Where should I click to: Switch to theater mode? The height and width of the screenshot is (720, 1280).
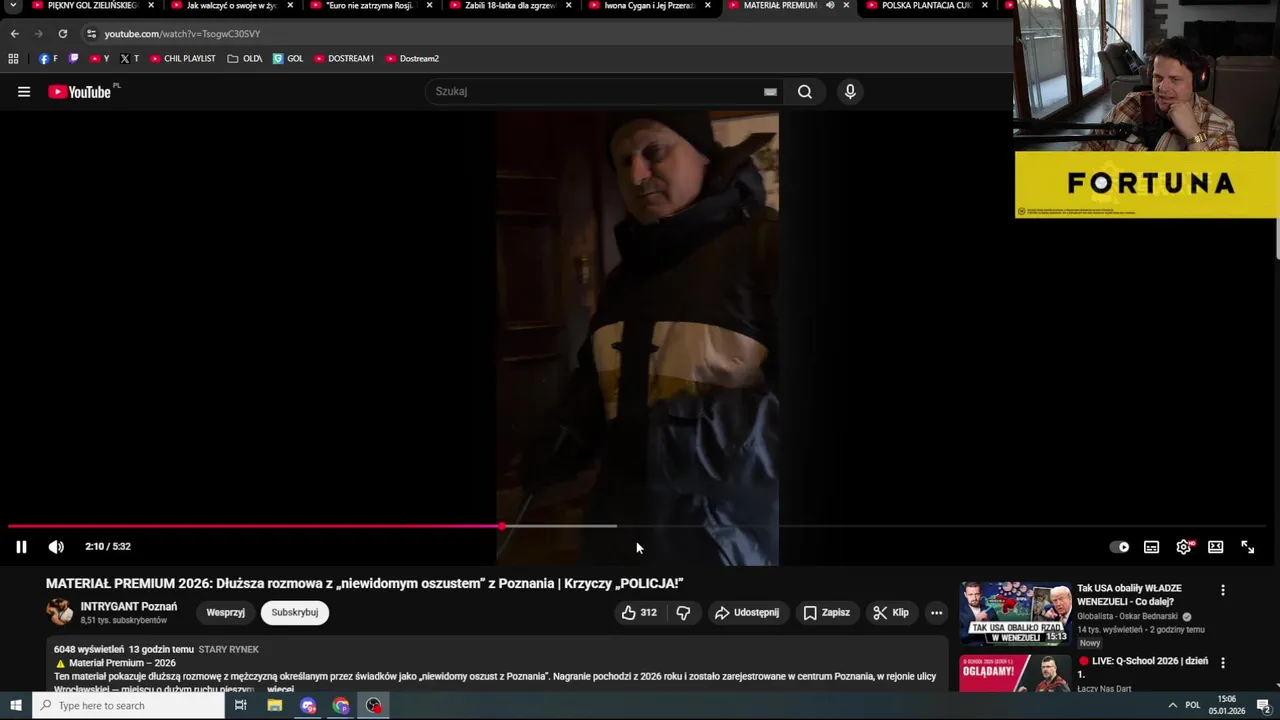[1216, 547]
